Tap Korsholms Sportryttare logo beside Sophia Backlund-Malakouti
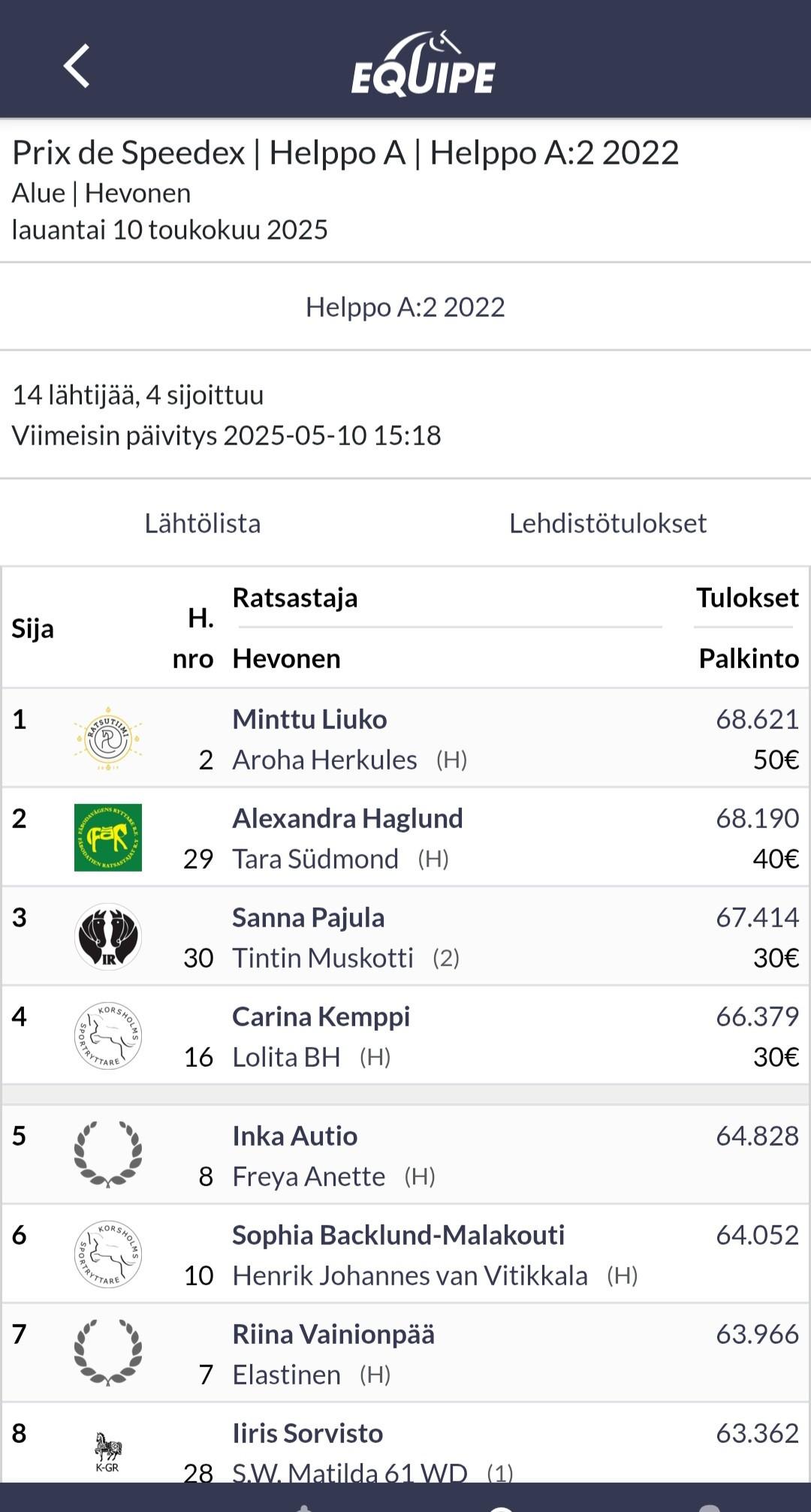The width and height of the screenshot is (811, 1512). click(108, 1254)
